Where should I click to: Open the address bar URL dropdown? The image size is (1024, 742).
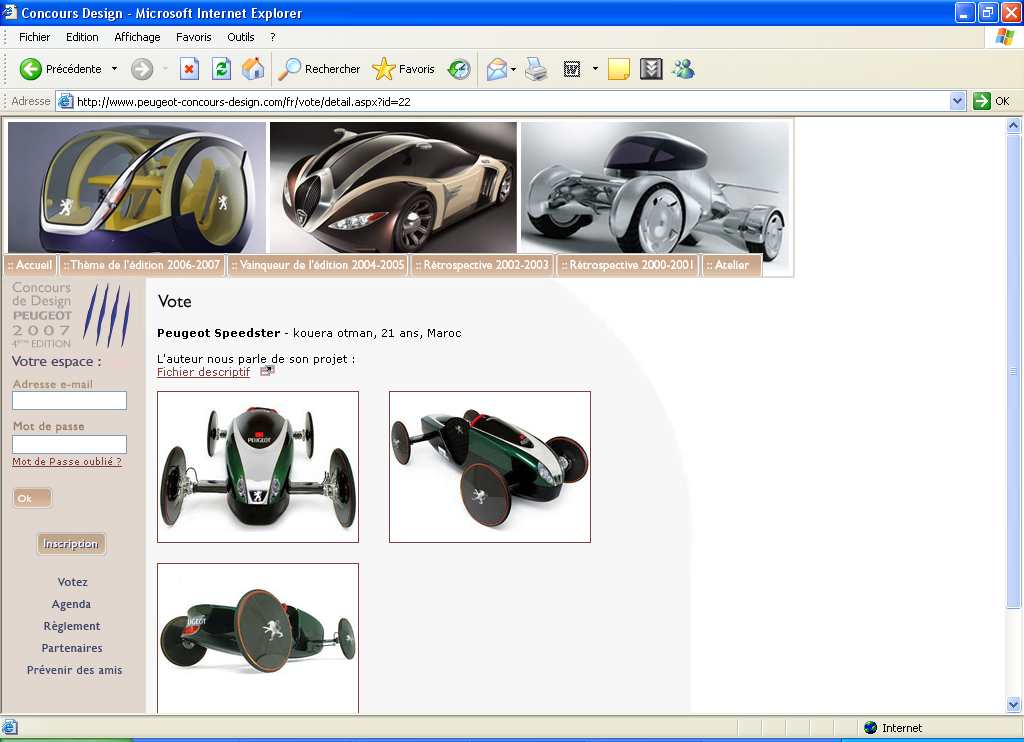957,101
